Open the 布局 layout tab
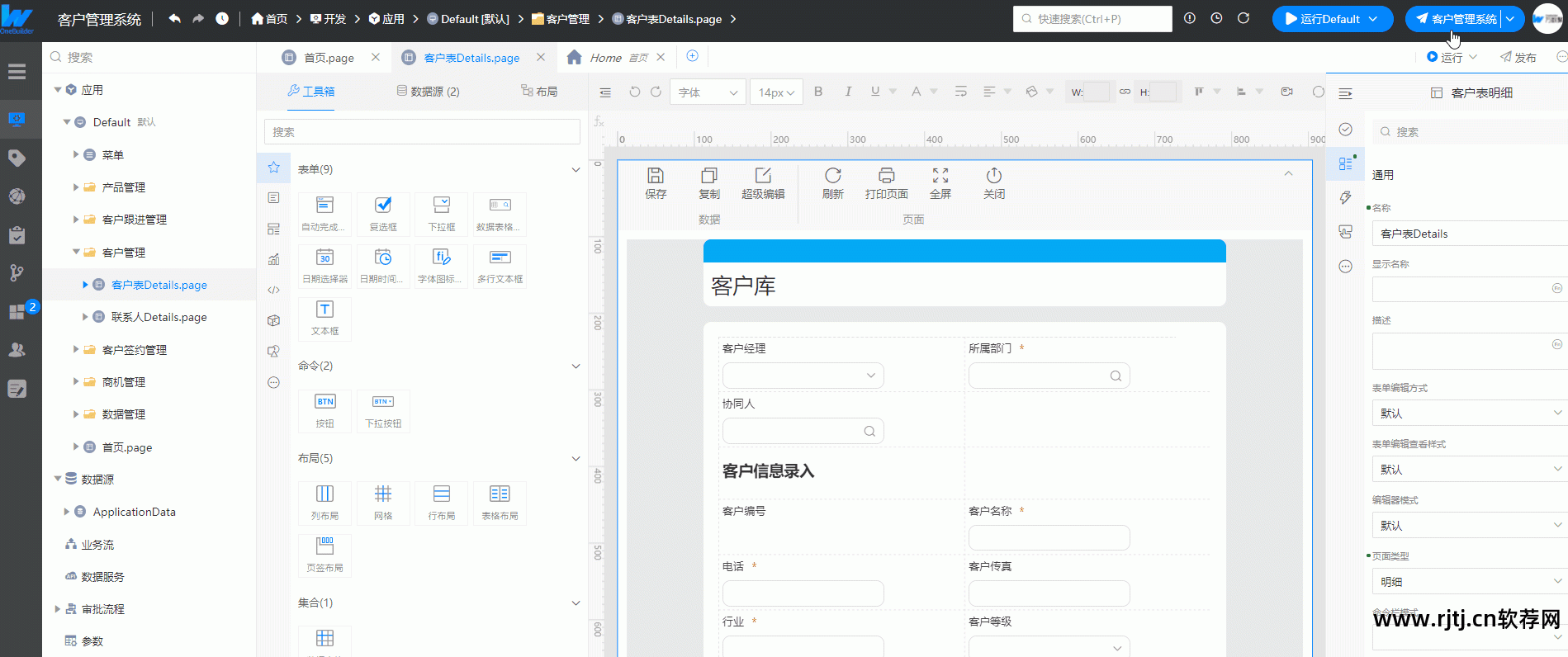Screen dimensions: 1568x657 (539, 92)
